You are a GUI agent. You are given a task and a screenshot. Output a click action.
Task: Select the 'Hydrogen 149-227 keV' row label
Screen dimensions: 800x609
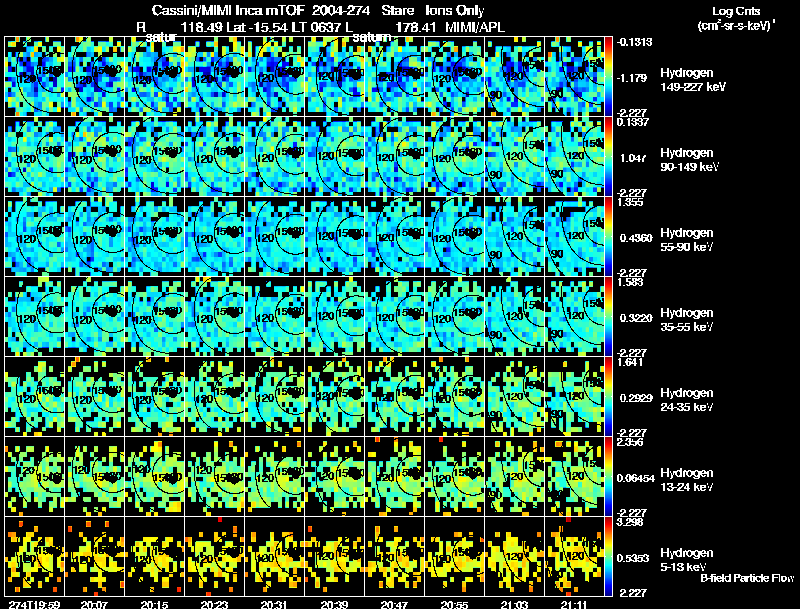[693, 80]
